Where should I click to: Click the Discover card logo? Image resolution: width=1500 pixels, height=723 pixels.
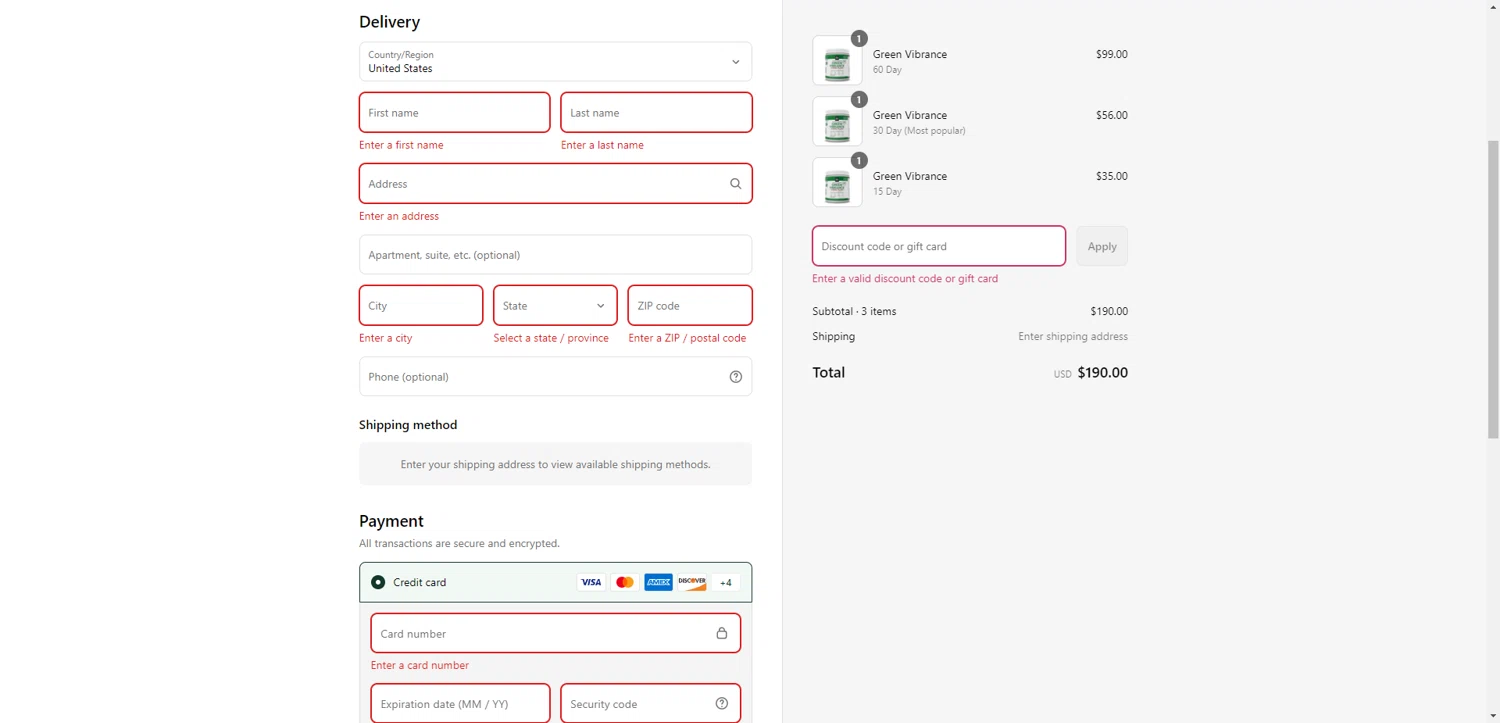(692, 582)
